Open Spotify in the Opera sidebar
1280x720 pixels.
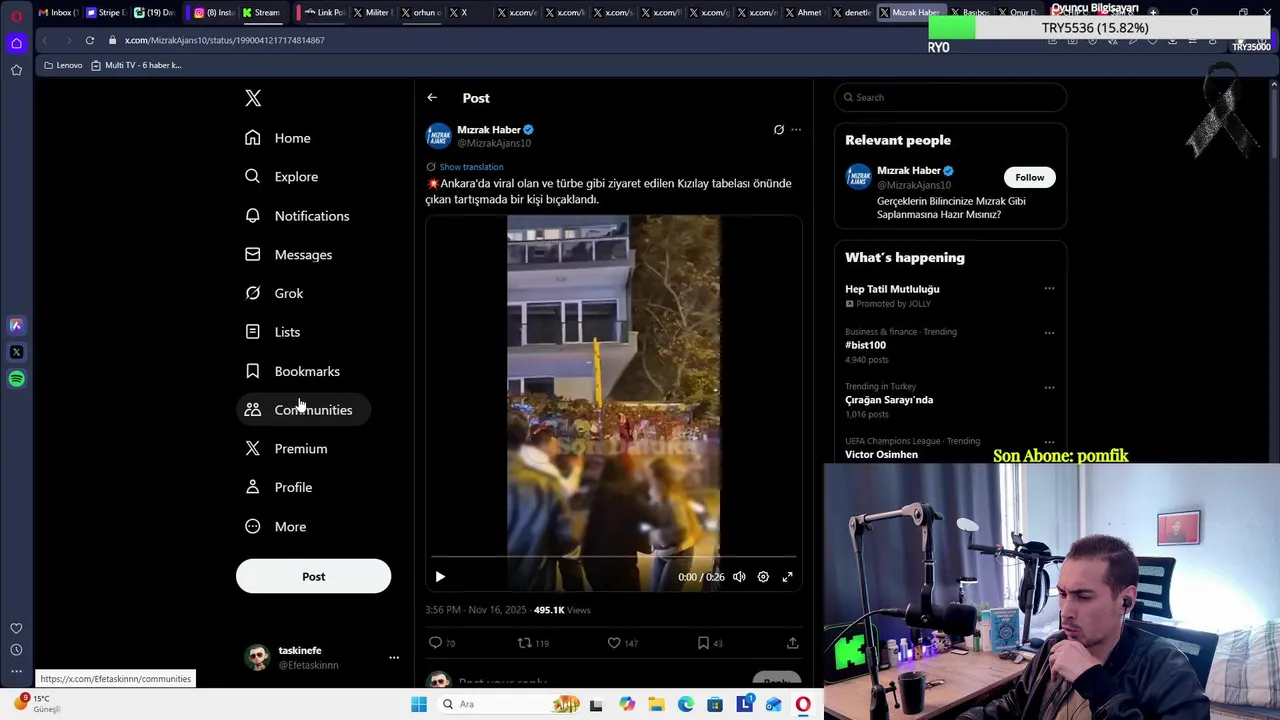coord(17,379)
